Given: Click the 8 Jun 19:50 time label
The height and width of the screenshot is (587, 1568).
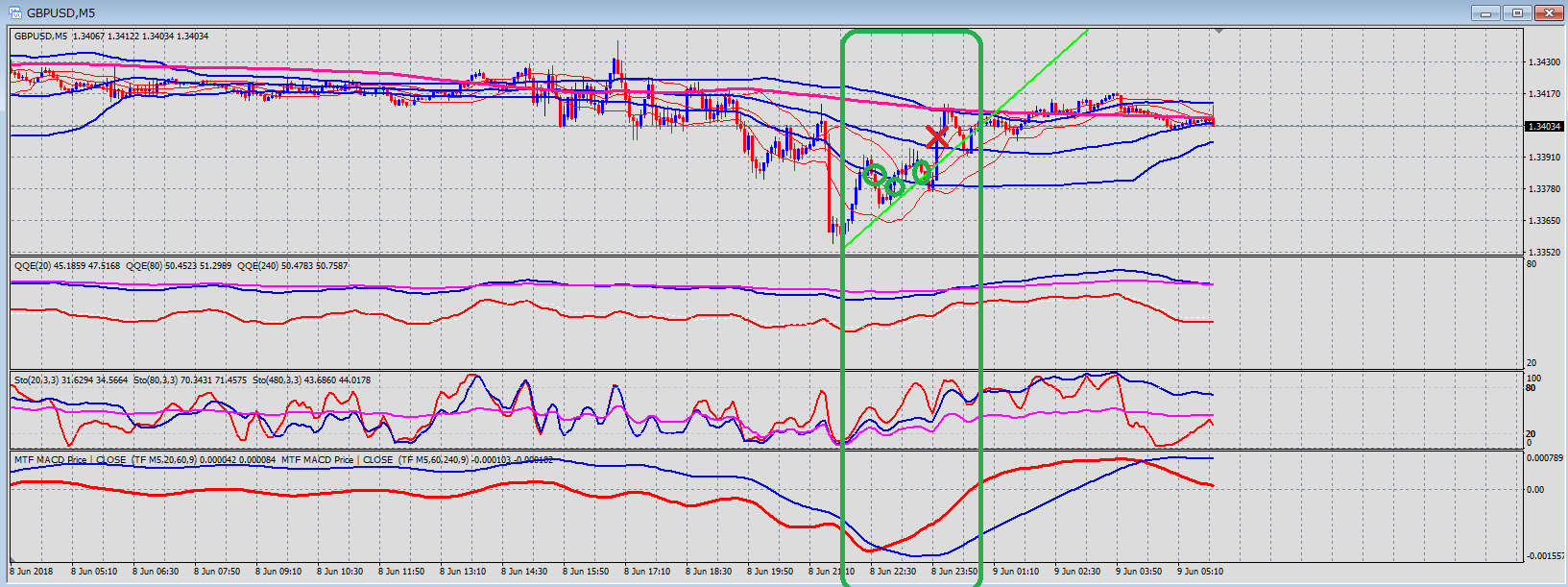Looking at the screenshot, I should click(769, 572).
